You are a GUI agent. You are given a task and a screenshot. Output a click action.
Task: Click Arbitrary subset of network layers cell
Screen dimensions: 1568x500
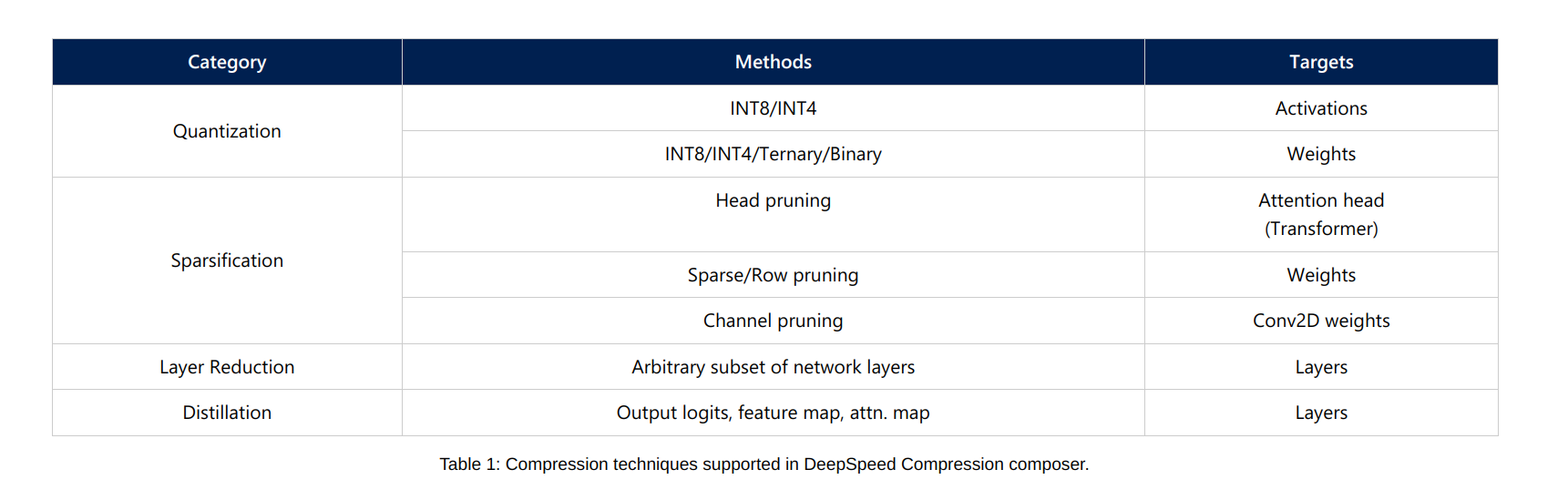773,367
